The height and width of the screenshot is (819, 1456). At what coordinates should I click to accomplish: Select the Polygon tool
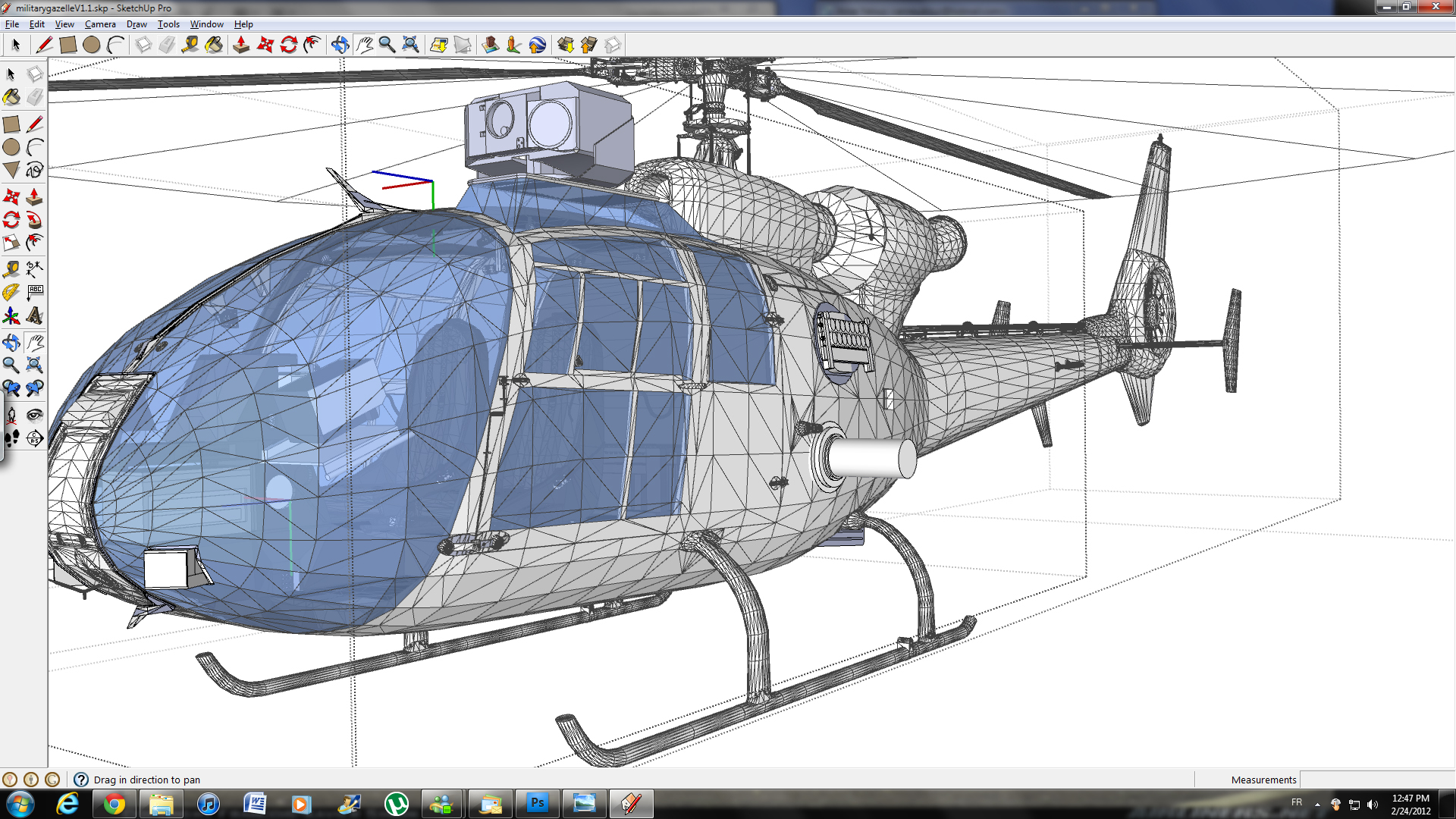click(x=11, y=171)
